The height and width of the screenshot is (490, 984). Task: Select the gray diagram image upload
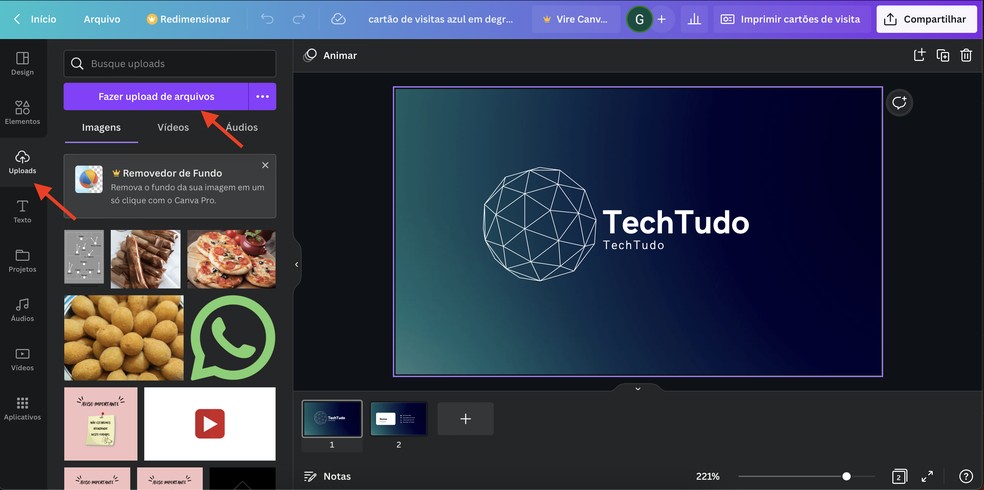84,257
